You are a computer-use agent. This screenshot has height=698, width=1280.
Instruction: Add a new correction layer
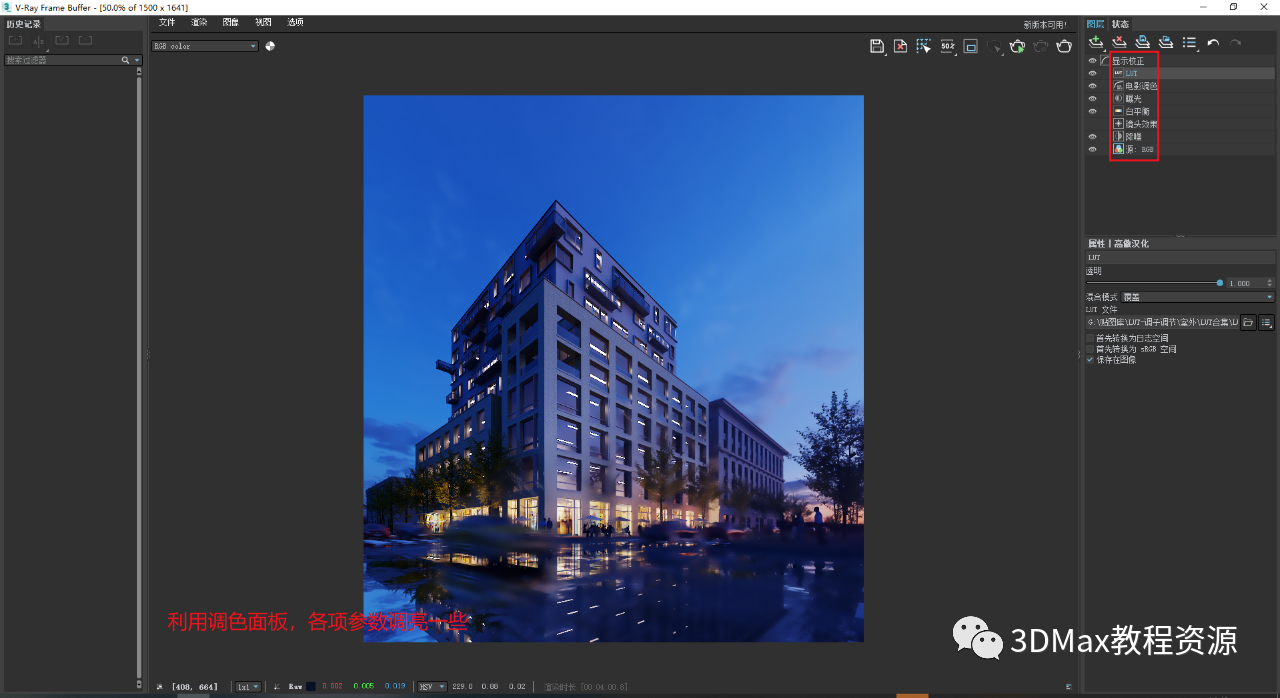click(x=1094, y=41)
